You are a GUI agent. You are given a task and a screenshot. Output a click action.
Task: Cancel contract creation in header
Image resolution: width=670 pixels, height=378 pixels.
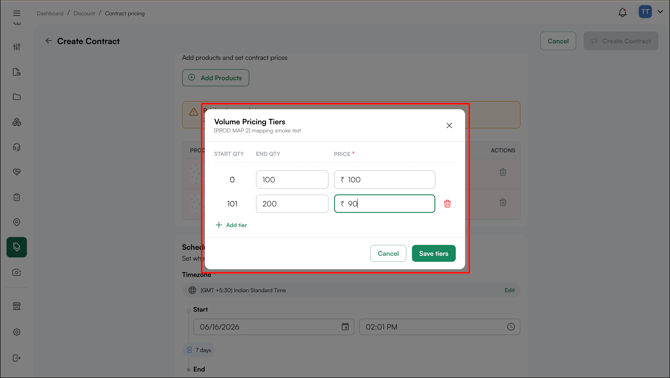558,41
